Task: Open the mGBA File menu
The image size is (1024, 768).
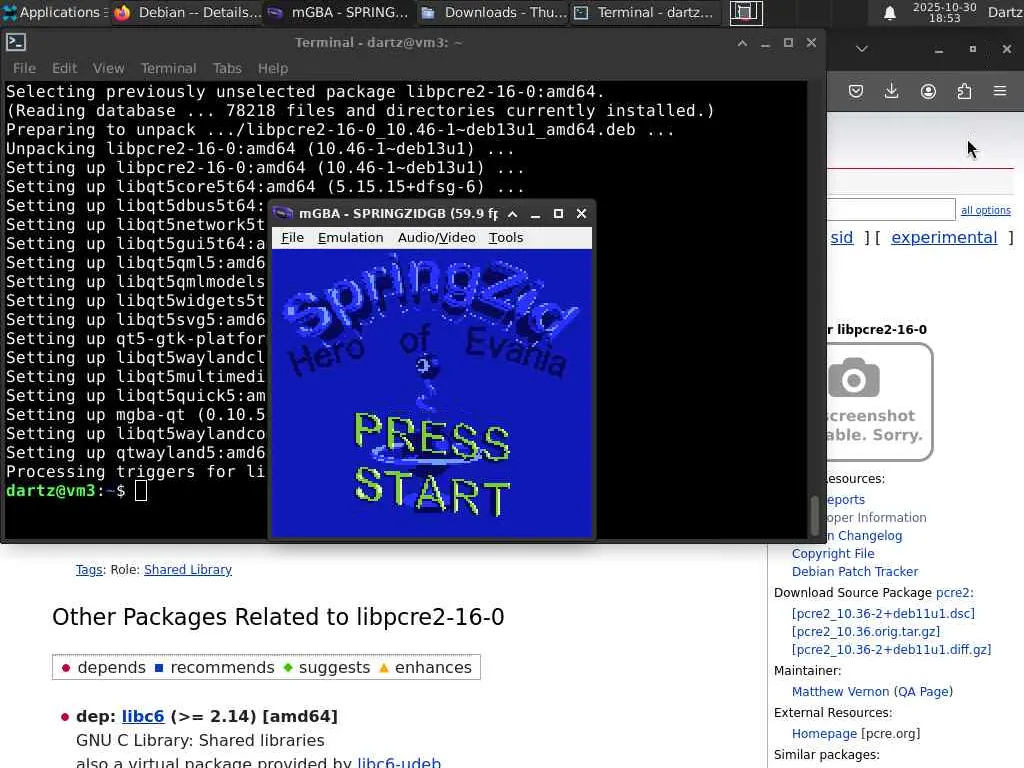Action: click(292, 238)
